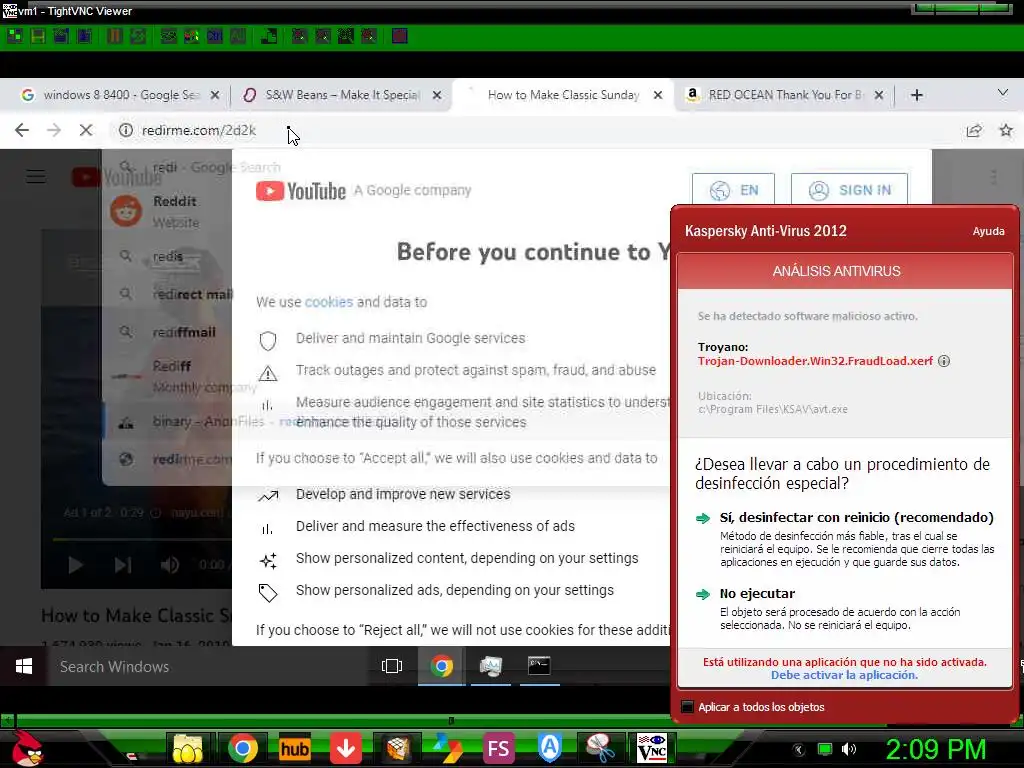Choose Sí, desinfectar con reinicio
1024x768 pixels.
click(856, 517)
